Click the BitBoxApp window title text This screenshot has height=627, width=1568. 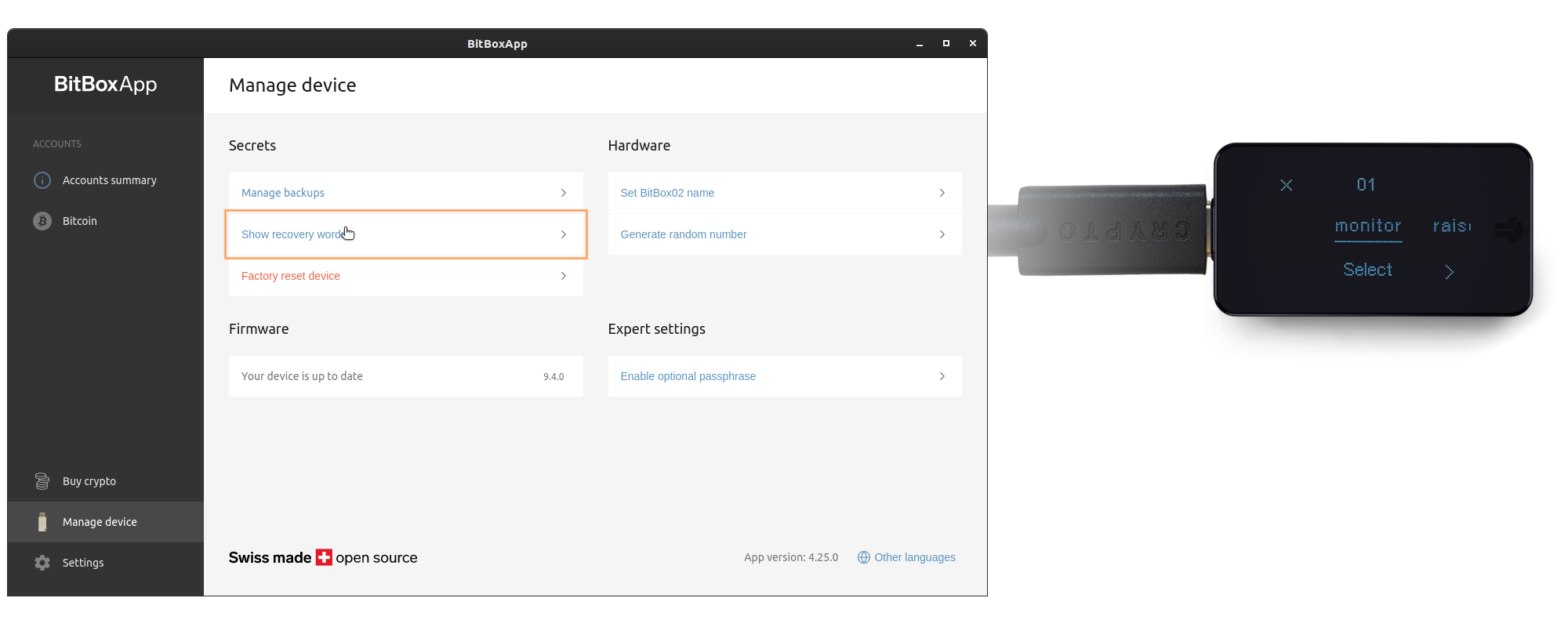click(x=497, y=44)
